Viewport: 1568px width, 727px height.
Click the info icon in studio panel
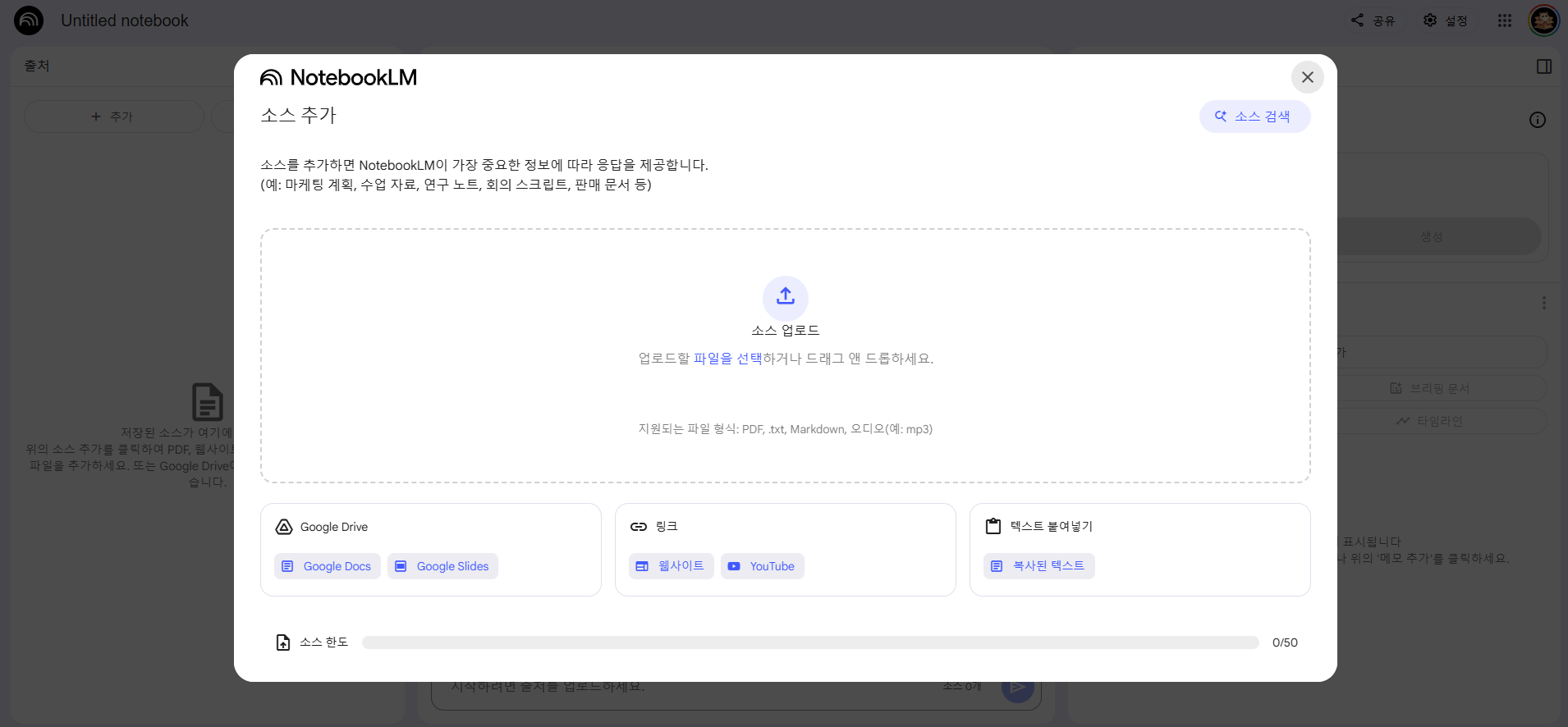click(1538, 120)
